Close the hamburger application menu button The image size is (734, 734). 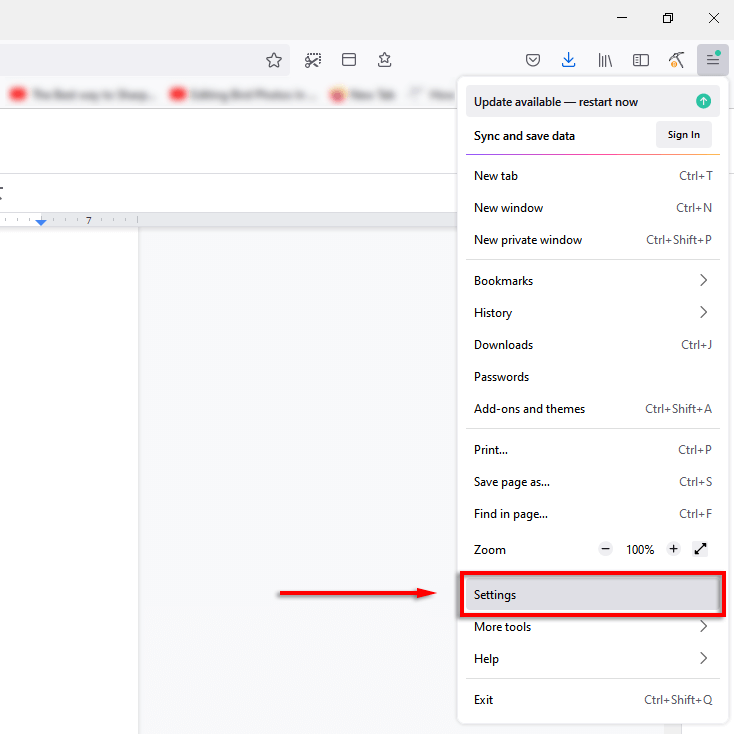coord(712,60)
